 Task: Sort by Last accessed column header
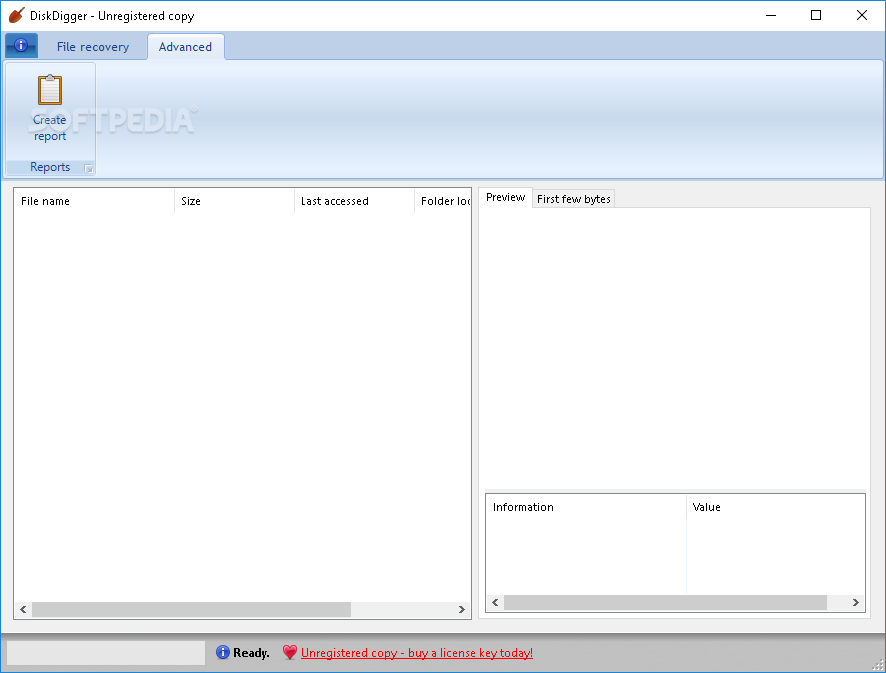[x=354, y=201]
